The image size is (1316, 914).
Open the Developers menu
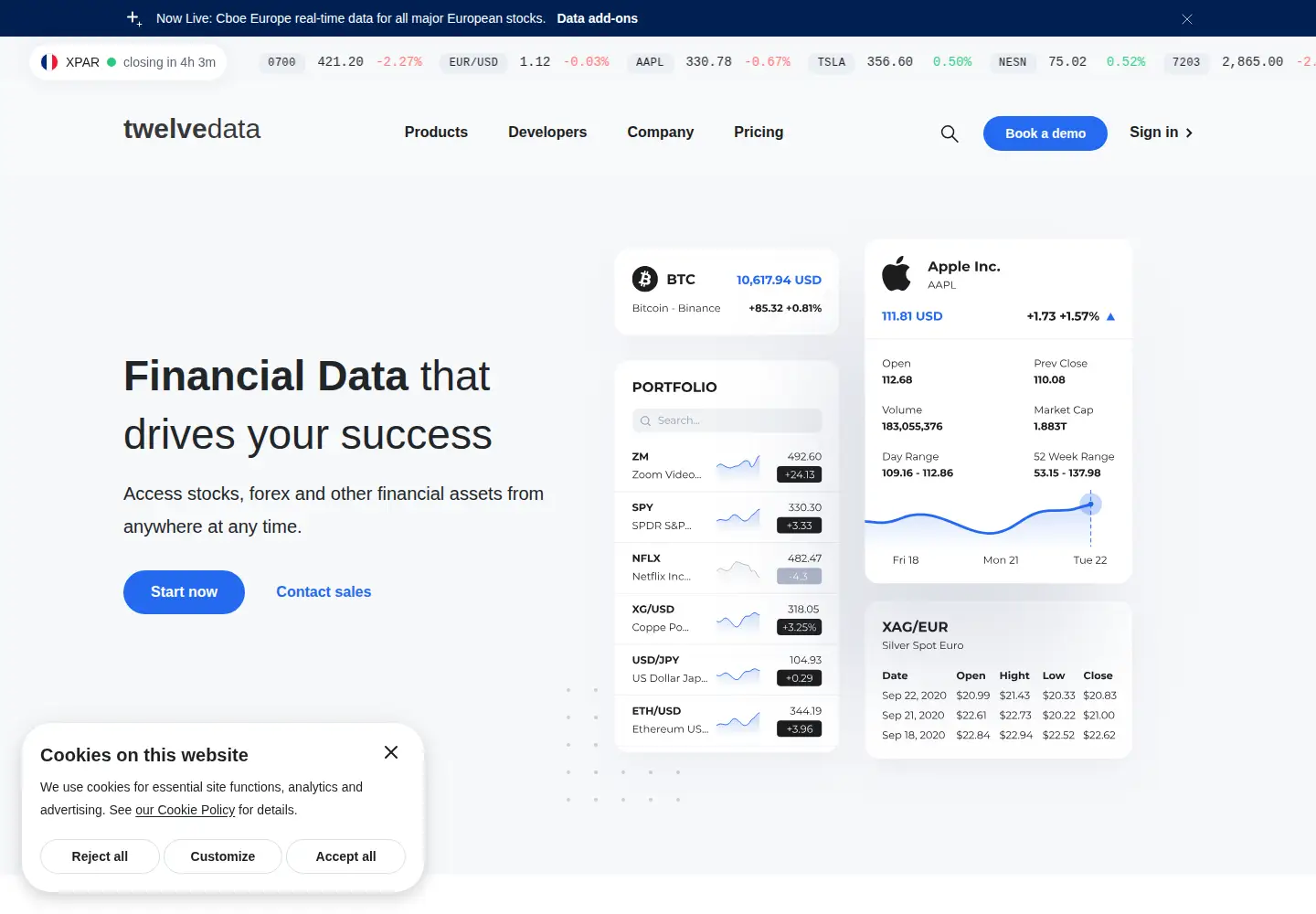(547, 133)
